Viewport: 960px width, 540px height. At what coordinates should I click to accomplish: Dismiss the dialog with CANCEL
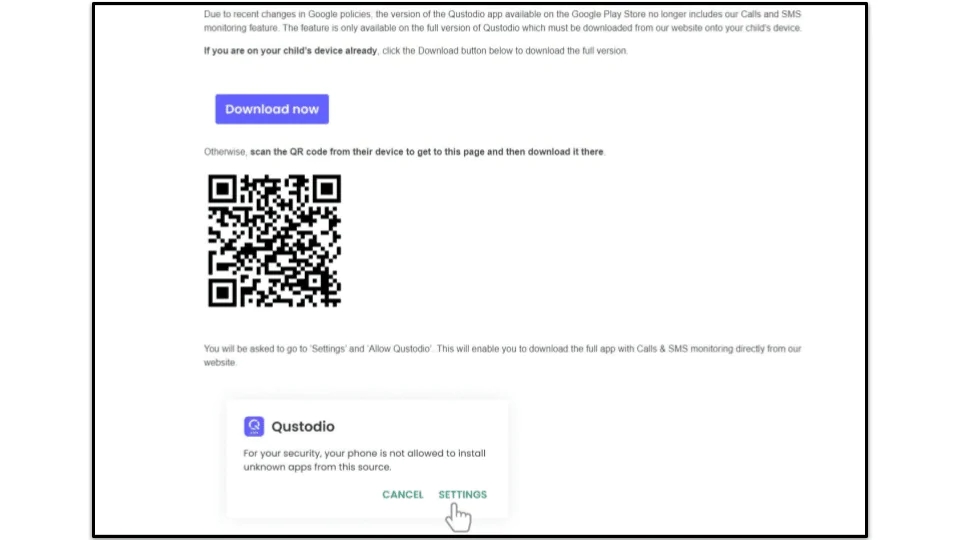point(402,494)
